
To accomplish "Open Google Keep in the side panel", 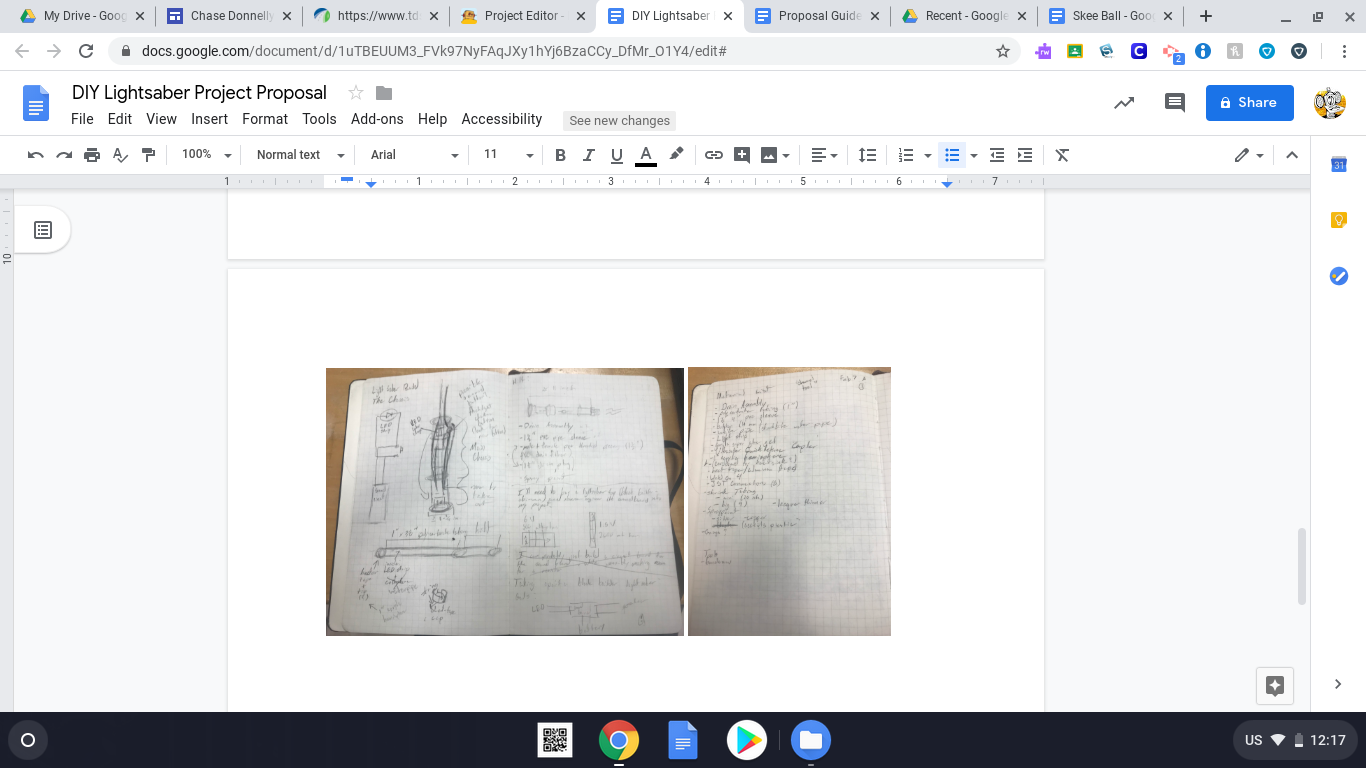I will coord(1339,220).
